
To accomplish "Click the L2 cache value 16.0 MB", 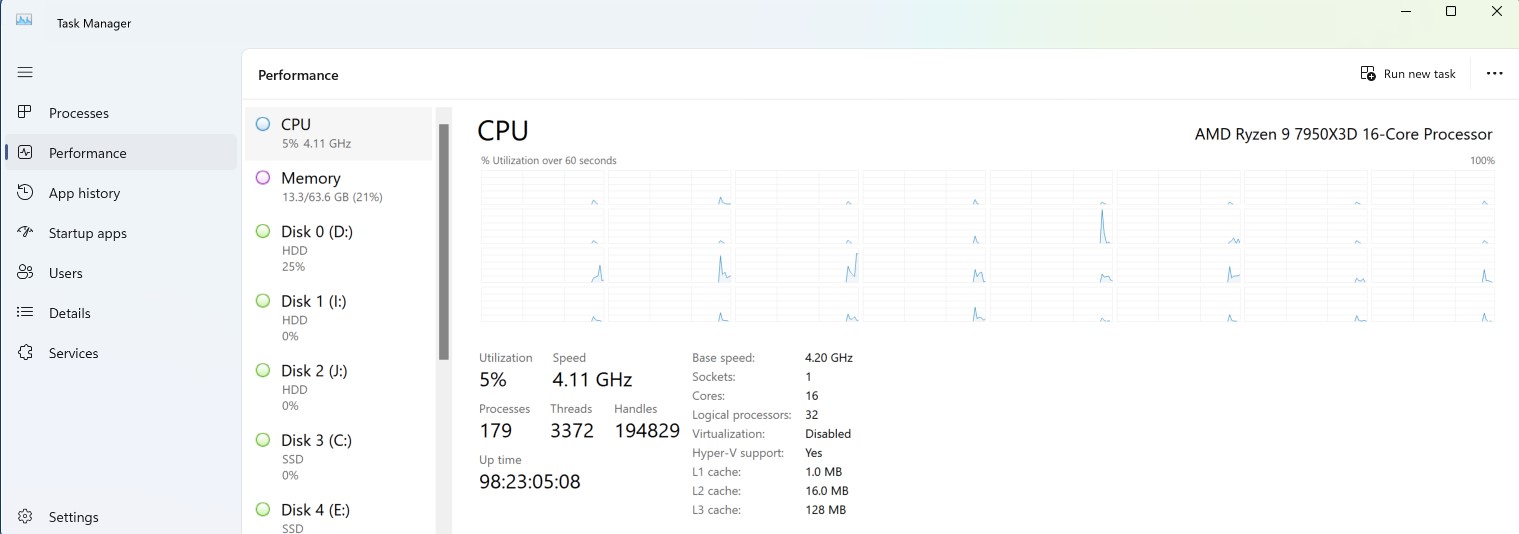I will pos(827,491).
